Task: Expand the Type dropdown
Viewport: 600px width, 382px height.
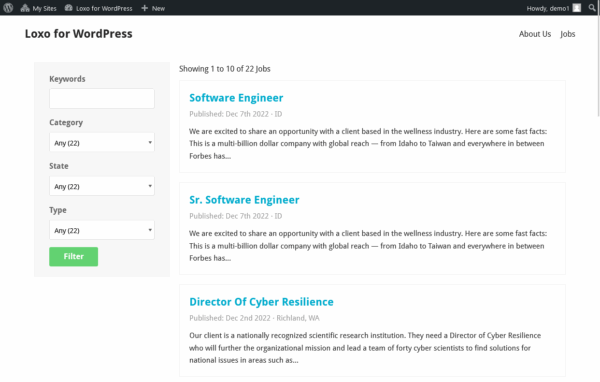Action: [x=102, y=230]
